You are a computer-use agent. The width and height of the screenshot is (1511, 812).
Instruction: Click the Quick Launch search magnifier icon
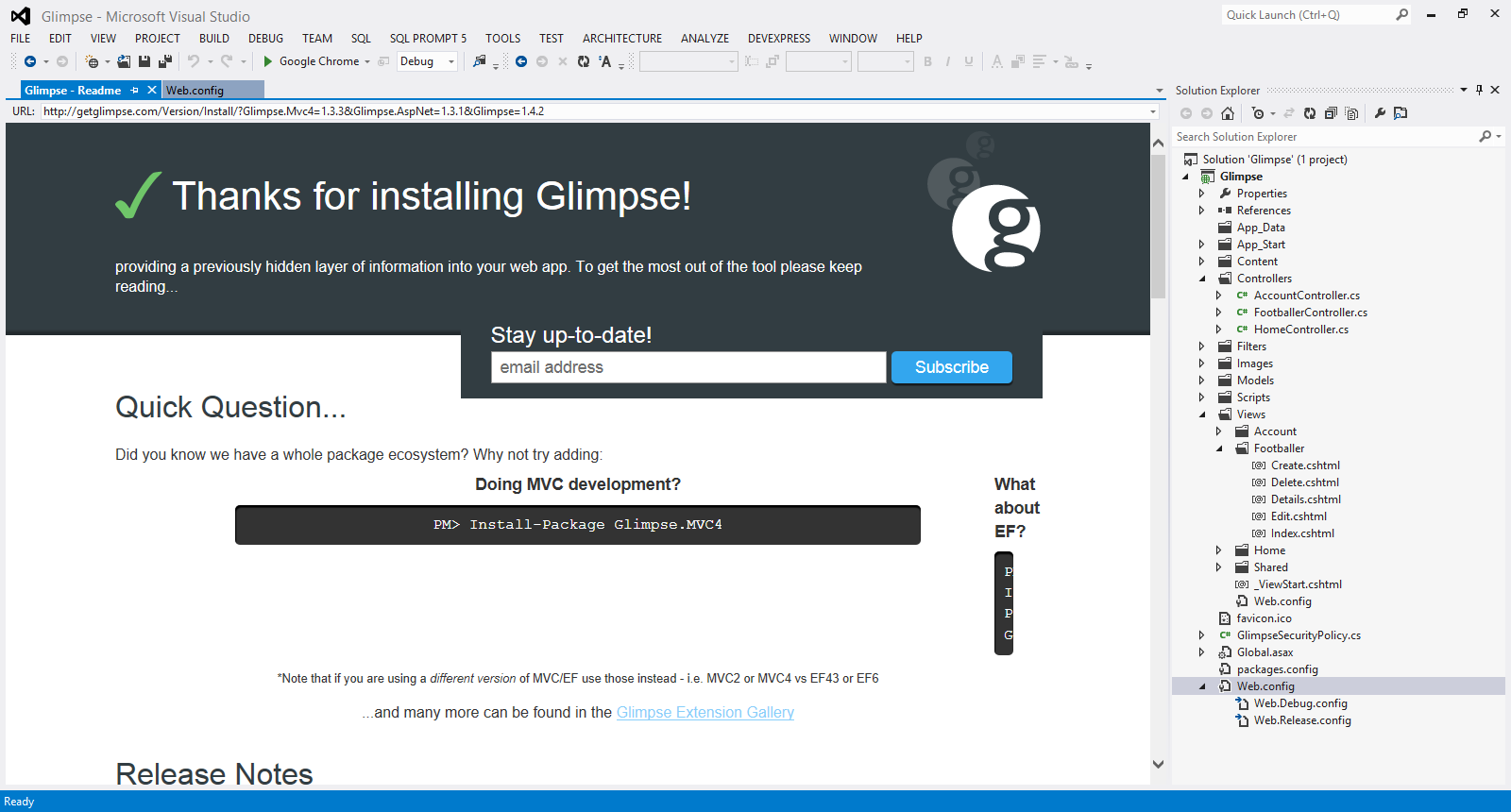(1402, 15)
